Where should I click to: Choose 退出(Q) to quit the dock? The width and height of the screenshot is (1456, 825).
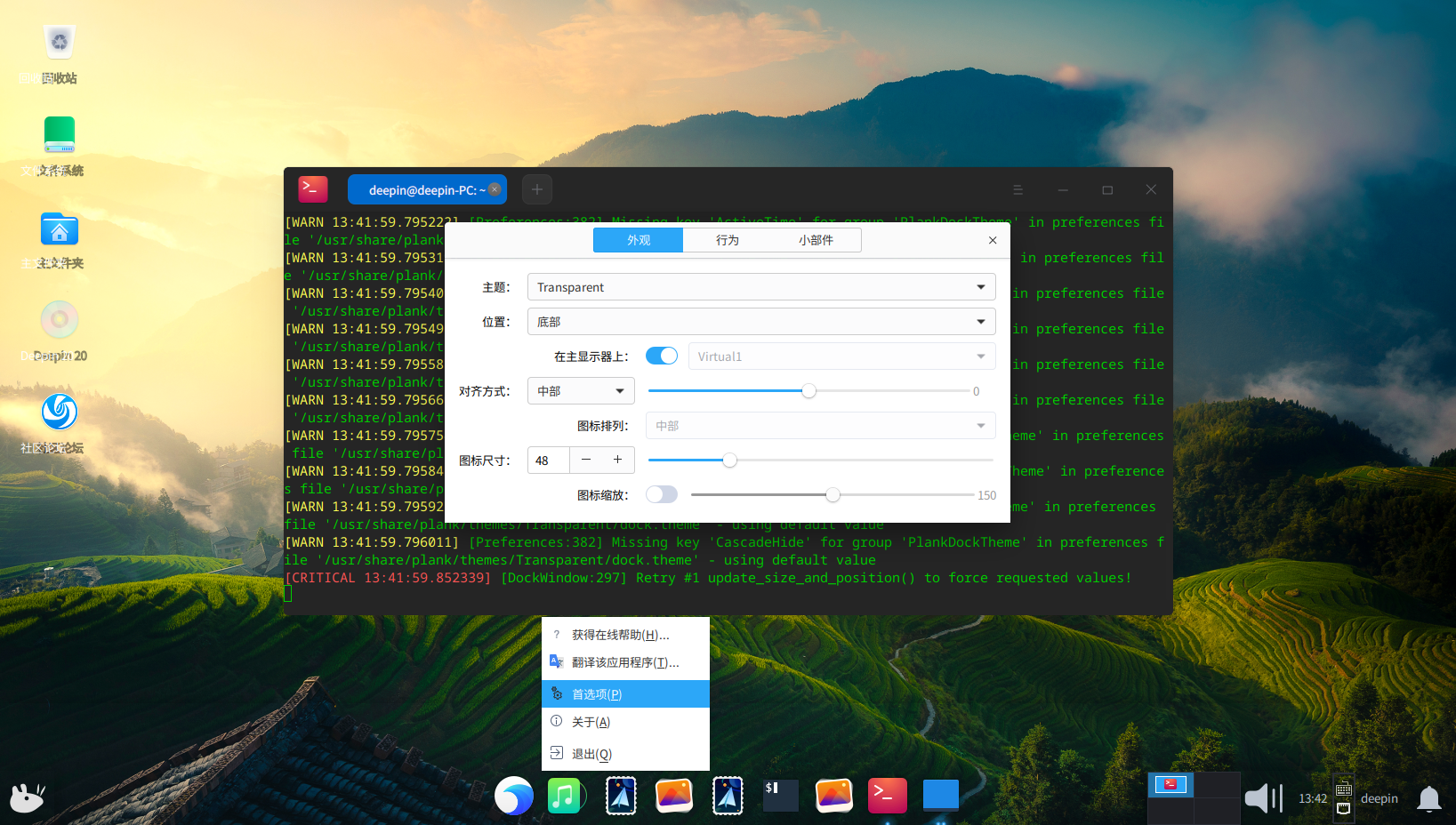click(625, 754)
